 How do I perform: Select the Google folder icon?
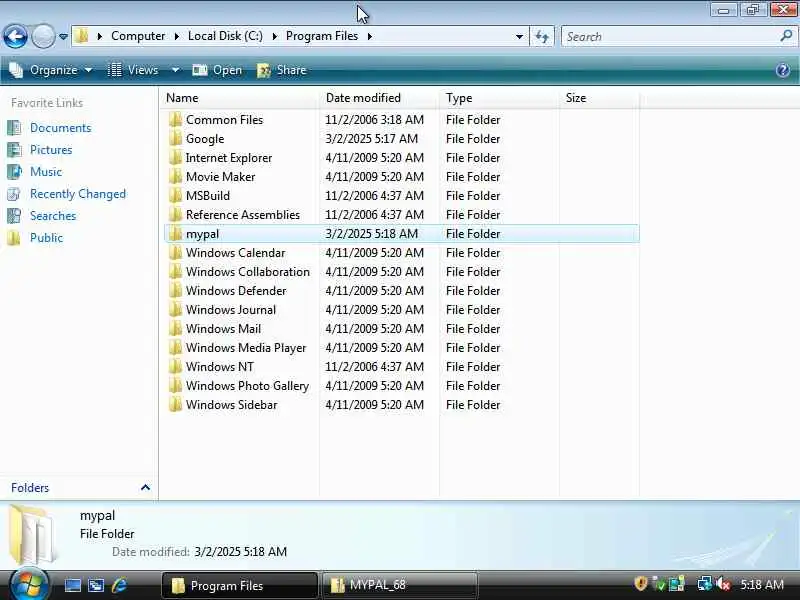click(175, 139)
